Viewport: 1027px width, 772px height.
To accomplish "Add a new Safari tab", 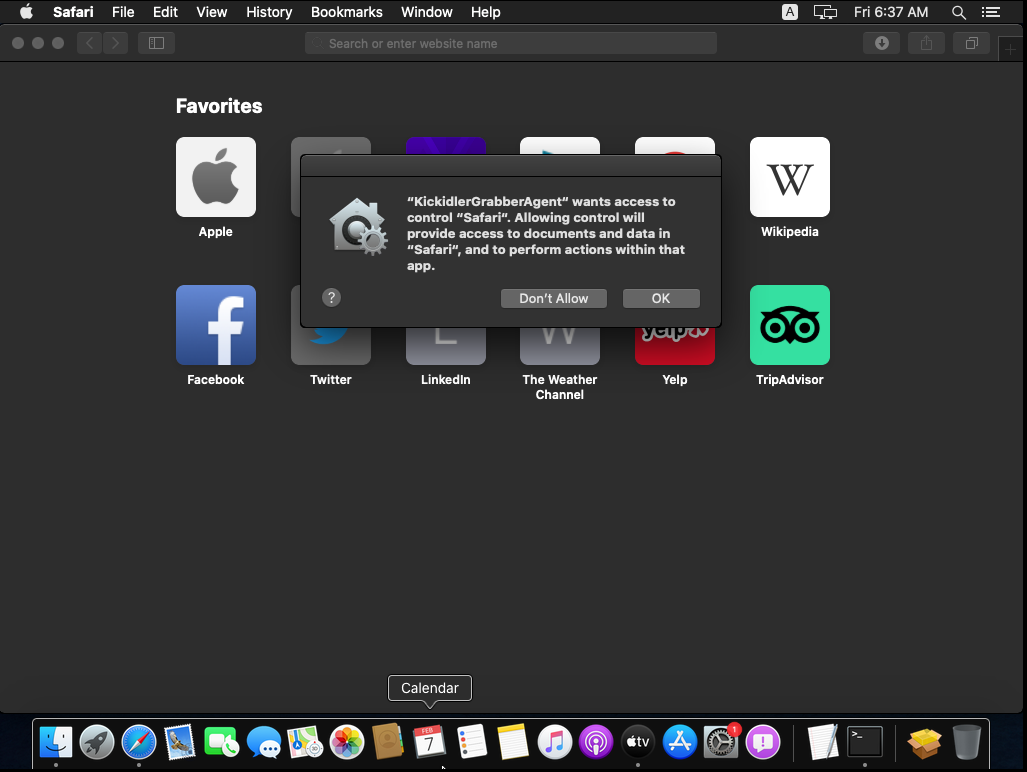I will [1010, 50].
